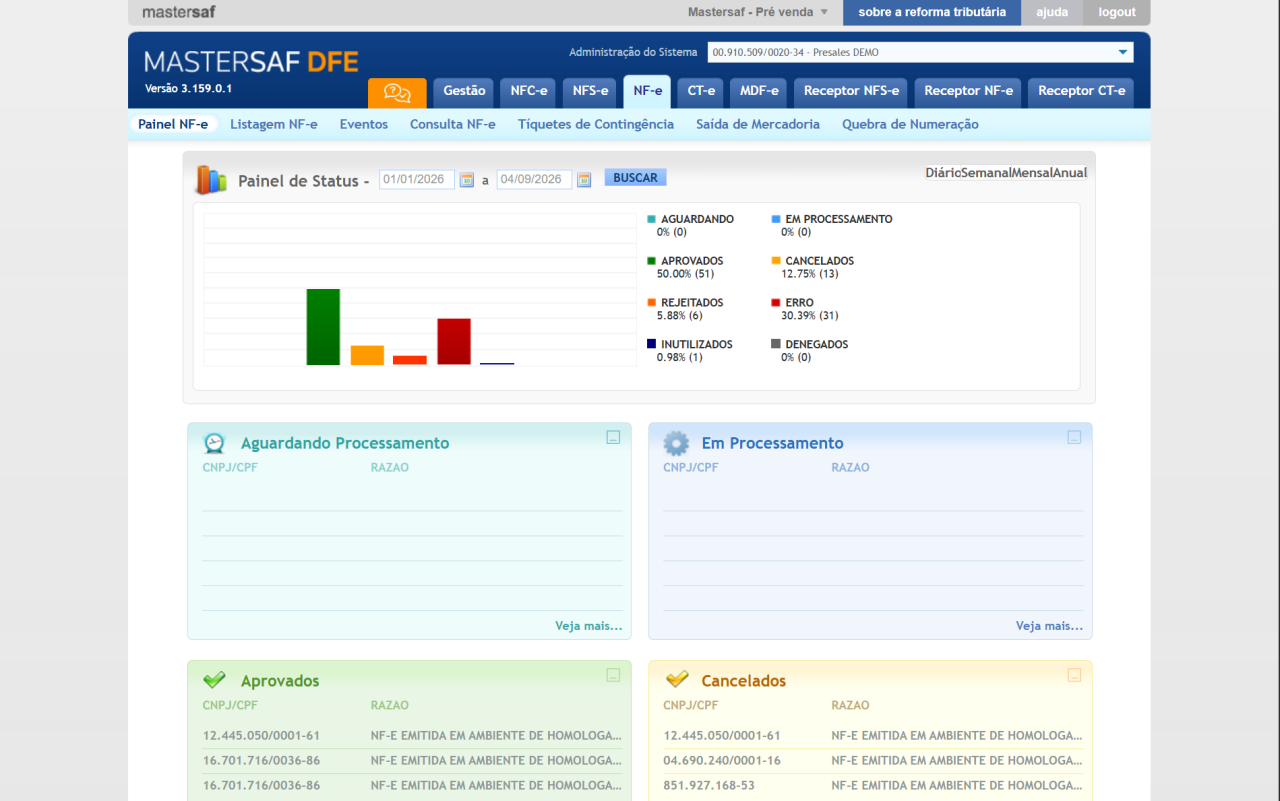Screen dimensions: 1280x801
Task: Expand the Mastersaf - Pré venda dropdown
Action: coord(758,12)
